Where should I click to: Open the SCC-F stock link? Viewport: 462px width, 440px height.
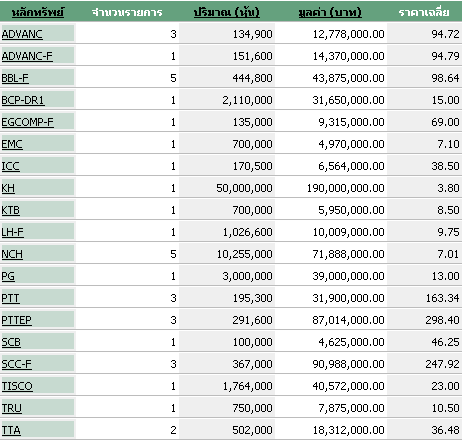point(17,364)
